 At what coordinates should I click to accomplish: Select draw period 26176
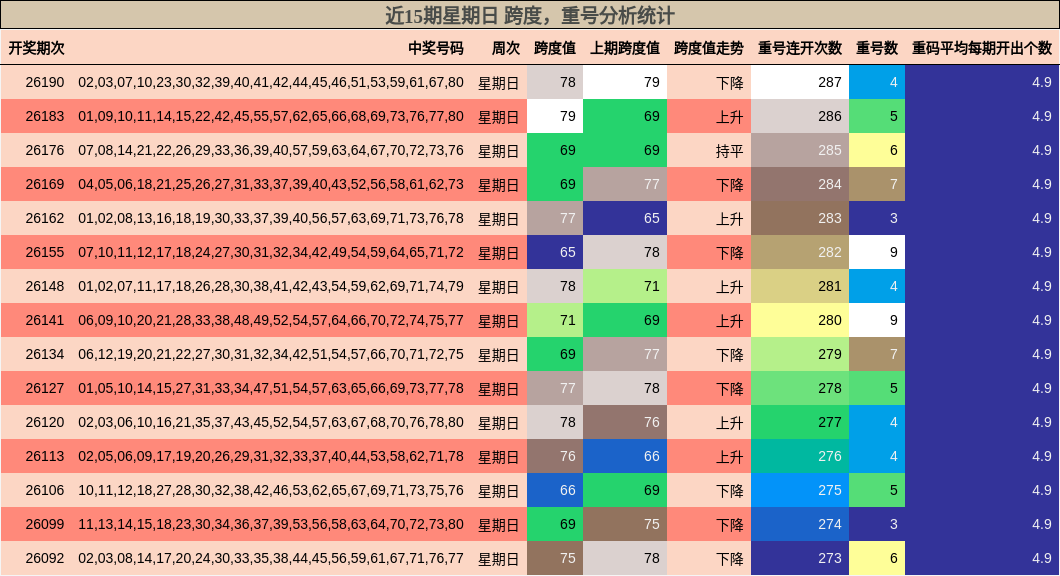coord(45,150)
